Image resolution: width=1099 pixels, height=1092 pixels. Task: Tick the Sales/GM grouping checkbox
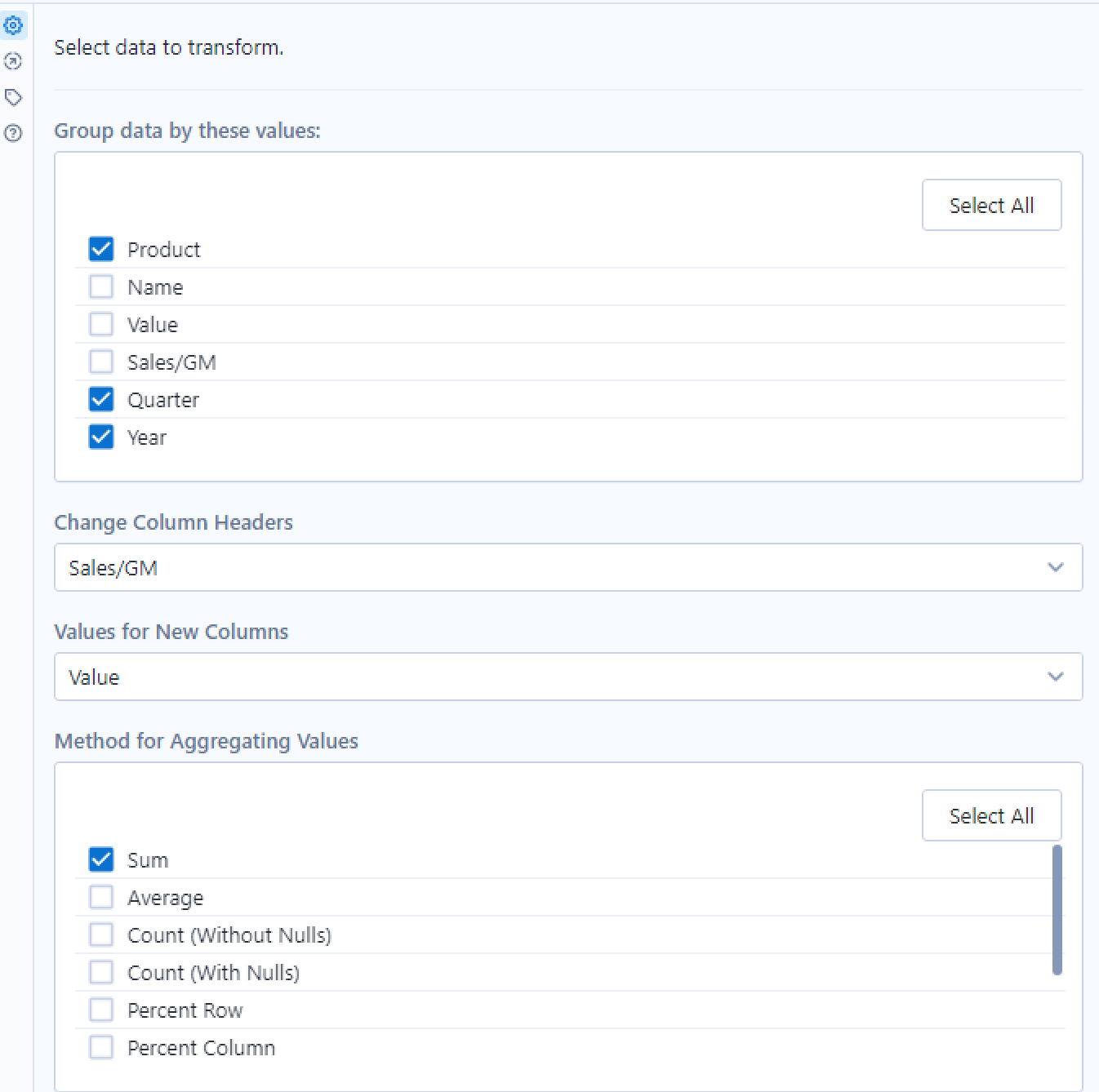tap(101, 362)
